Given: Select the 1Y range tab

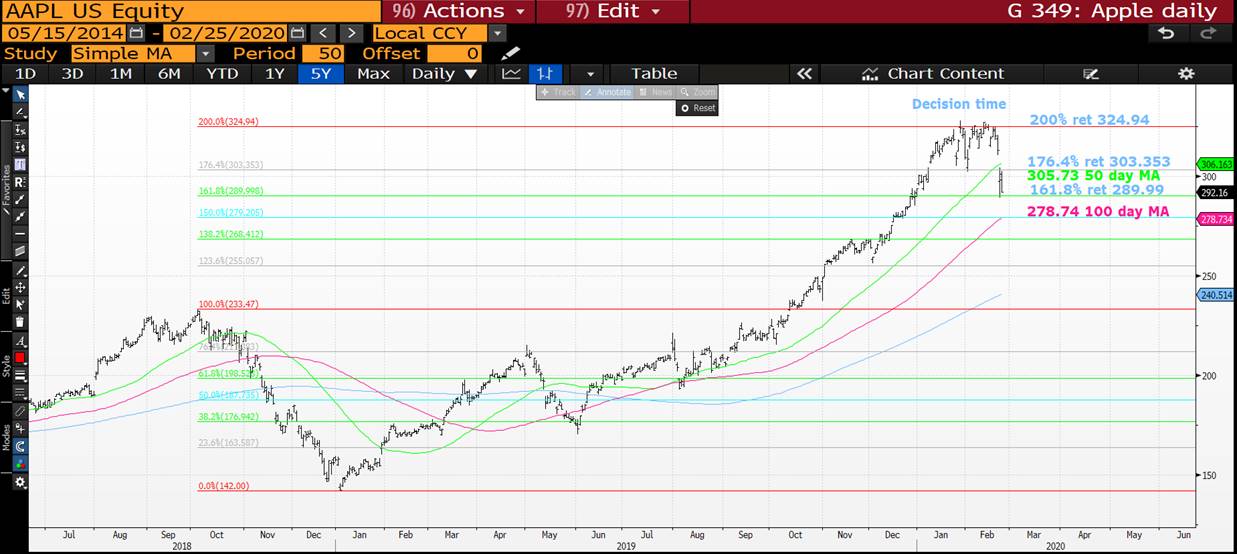Looking at the screenshot, I should [274, 73].
